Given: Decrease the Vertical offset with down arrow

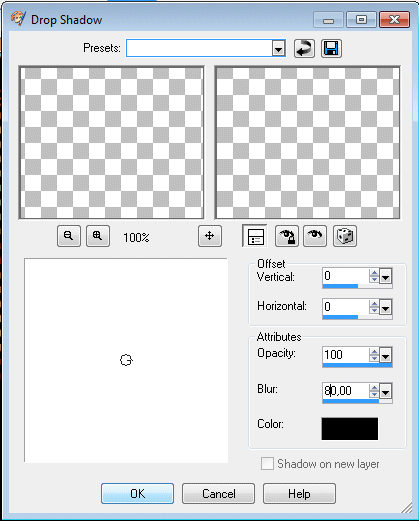Looking at the screenshot, I should pos(374,280).
